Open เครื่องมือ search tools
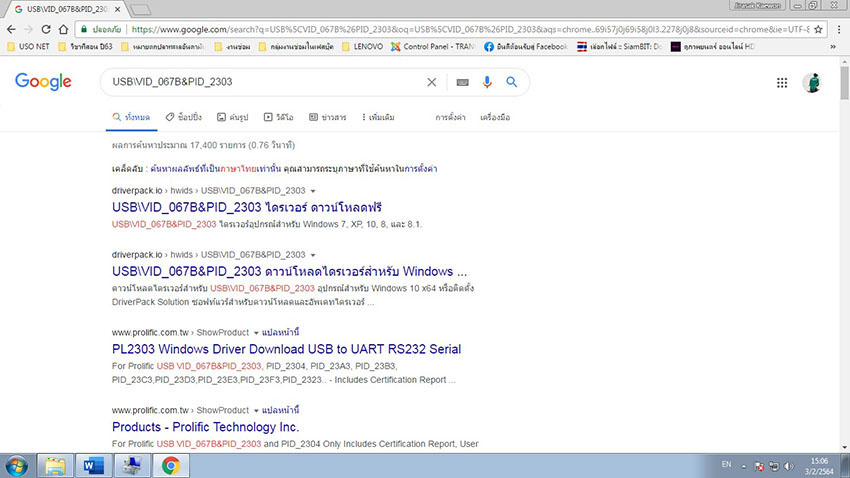Viewport: 850px width, 478px height. click(x=495, y=117)
